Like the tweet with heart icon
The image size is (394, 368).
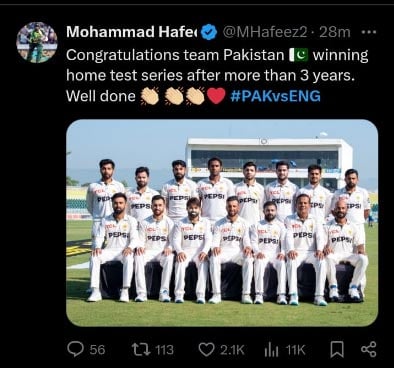coord(207,350)
